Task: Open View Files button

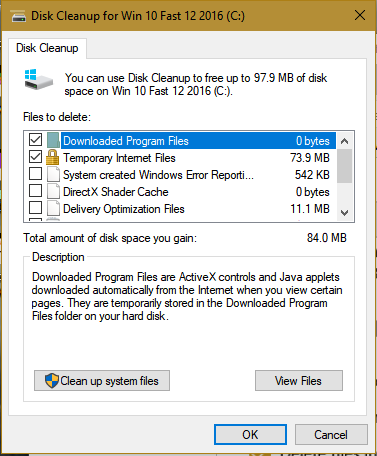Action: tap(299, 380)
